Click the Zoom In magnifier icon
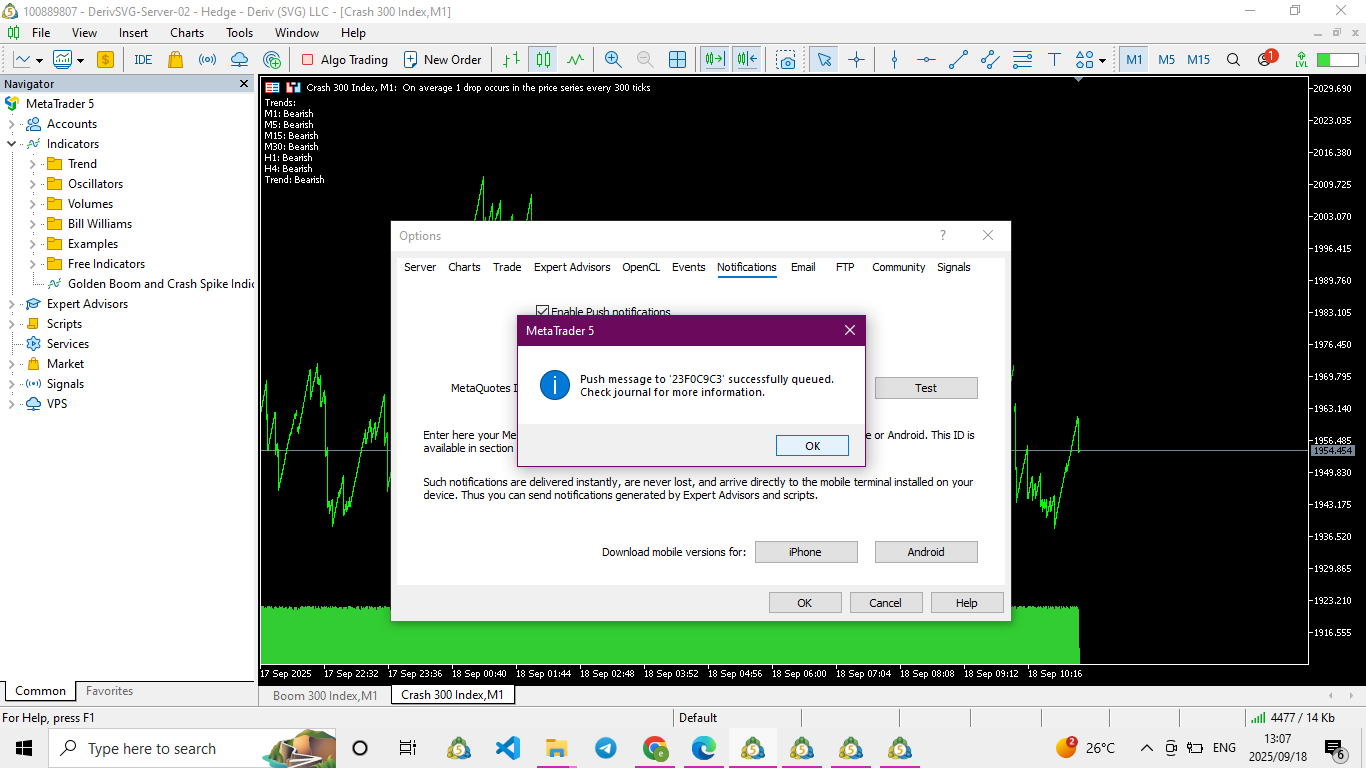Screen dimensions: 1366x768 (x=613, y=60)
